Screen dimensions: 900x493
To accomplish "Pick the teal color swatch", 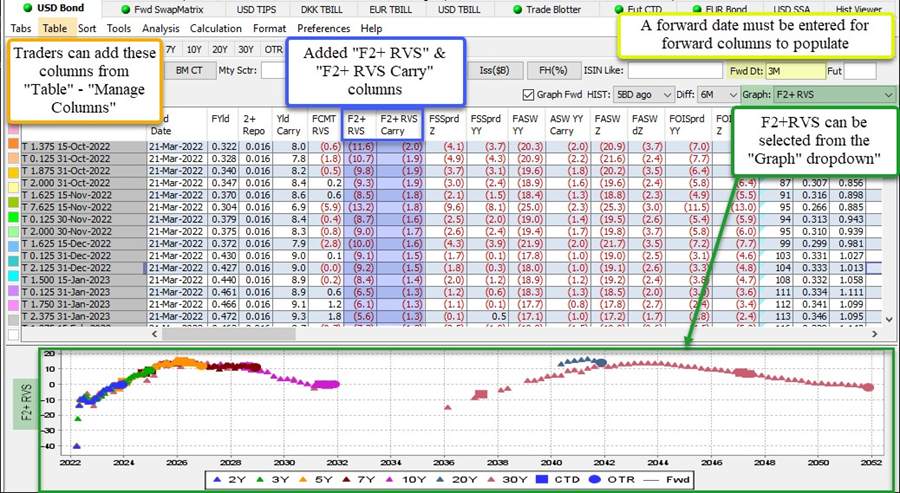I will click(x=13, y=261).
